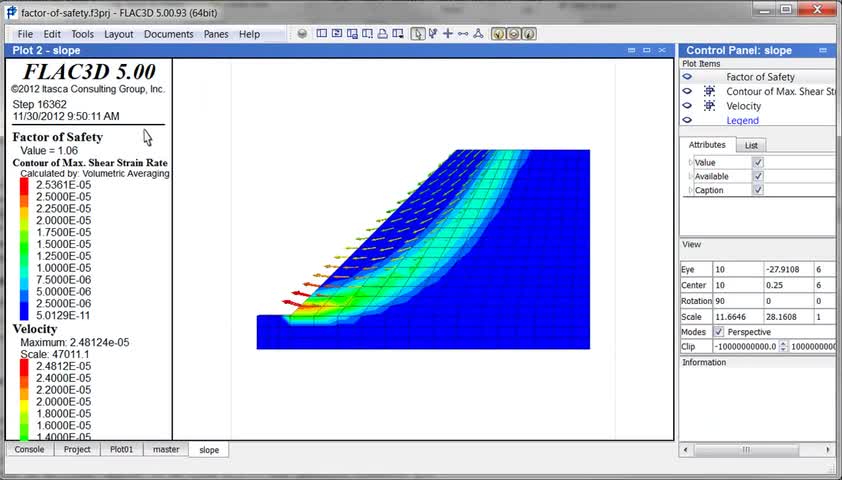Click the Control Panel horizontal scrollbar thumb

click(746, 449)
